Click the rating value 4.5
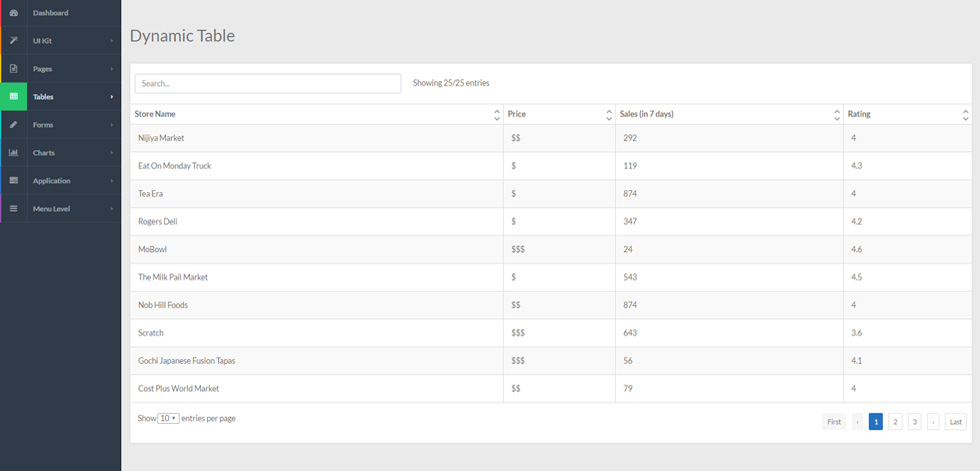This screenshot has height=471, width=980. click(856, 277)
